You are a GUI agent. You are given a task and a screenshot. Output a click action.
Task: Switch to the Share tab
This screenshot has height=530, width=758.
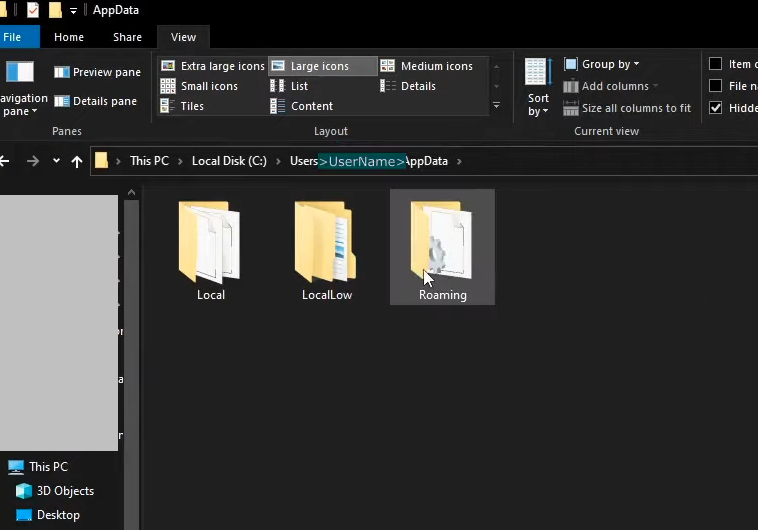[127, 37]
